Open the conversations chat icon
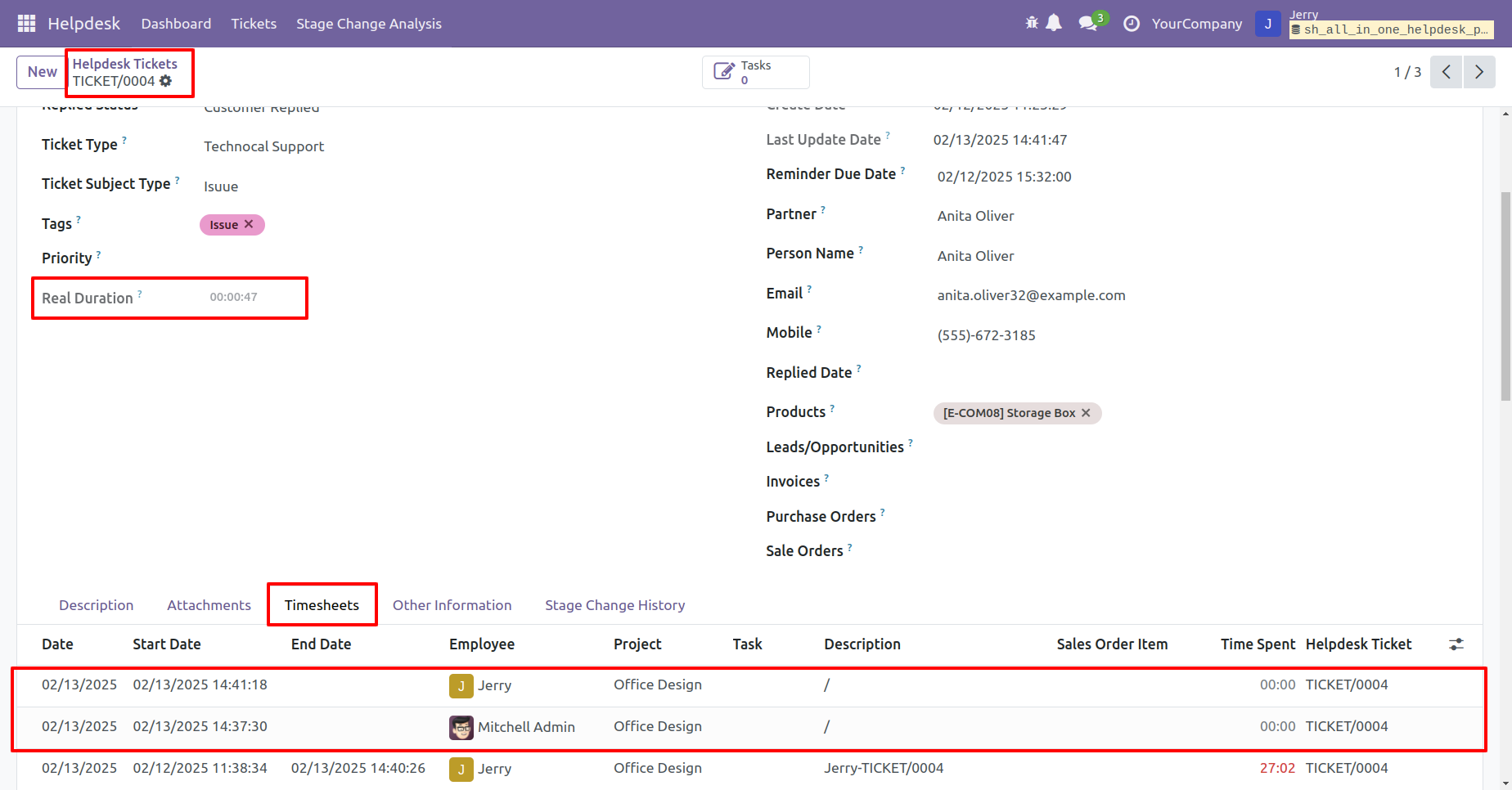Viewport: 1512px width, 790px height. [1088, 23]
